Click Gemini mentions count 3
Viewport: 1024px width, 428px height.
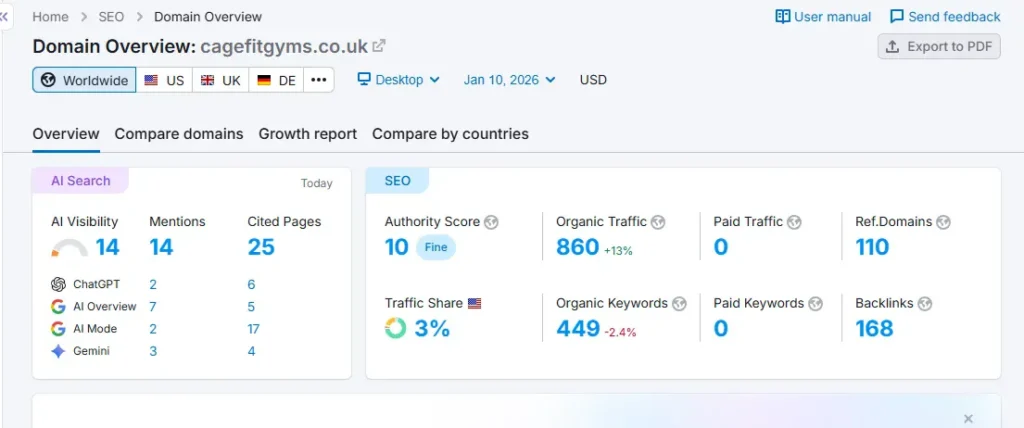click(153, 351)
